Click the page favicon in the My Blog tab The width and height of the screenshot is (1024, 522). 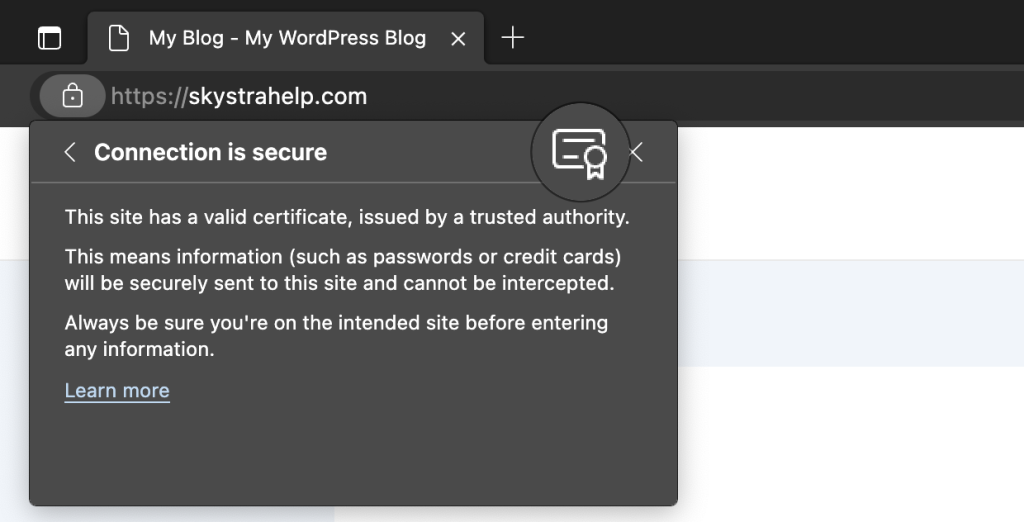[x=119, y=38]
